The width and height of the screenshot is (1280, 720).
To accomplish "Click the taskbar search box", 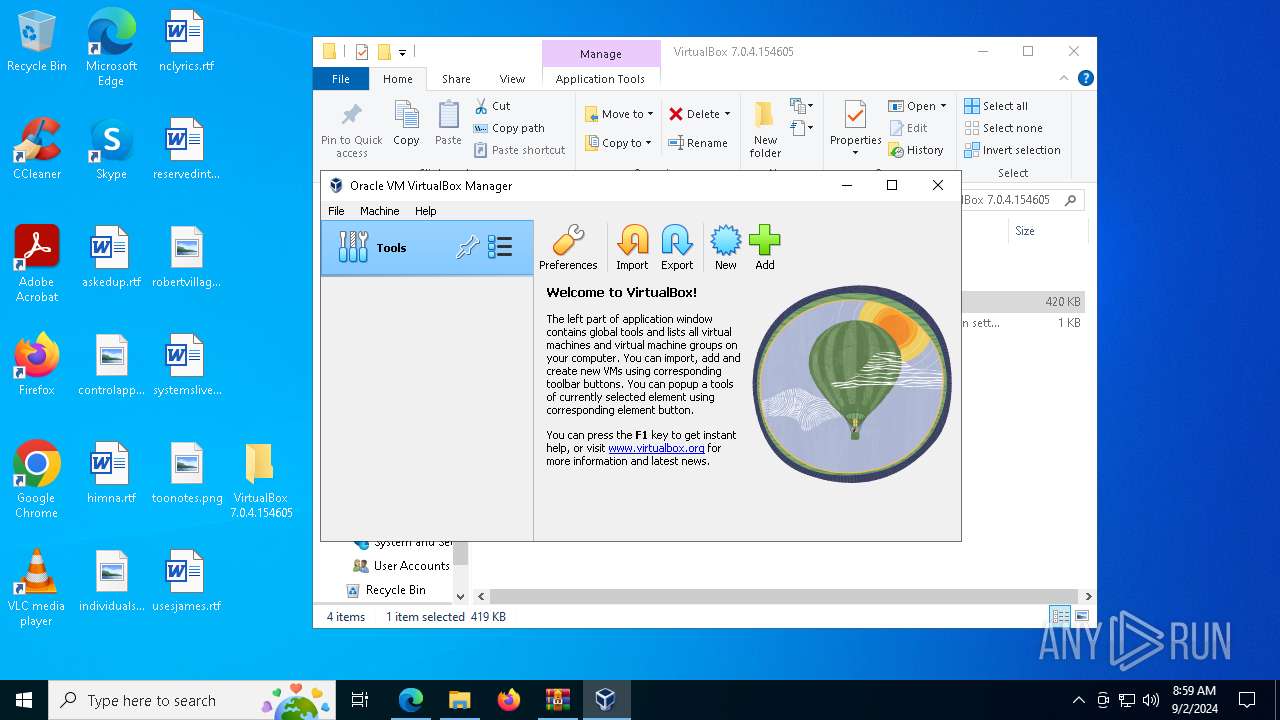I will tap(192, 700).
